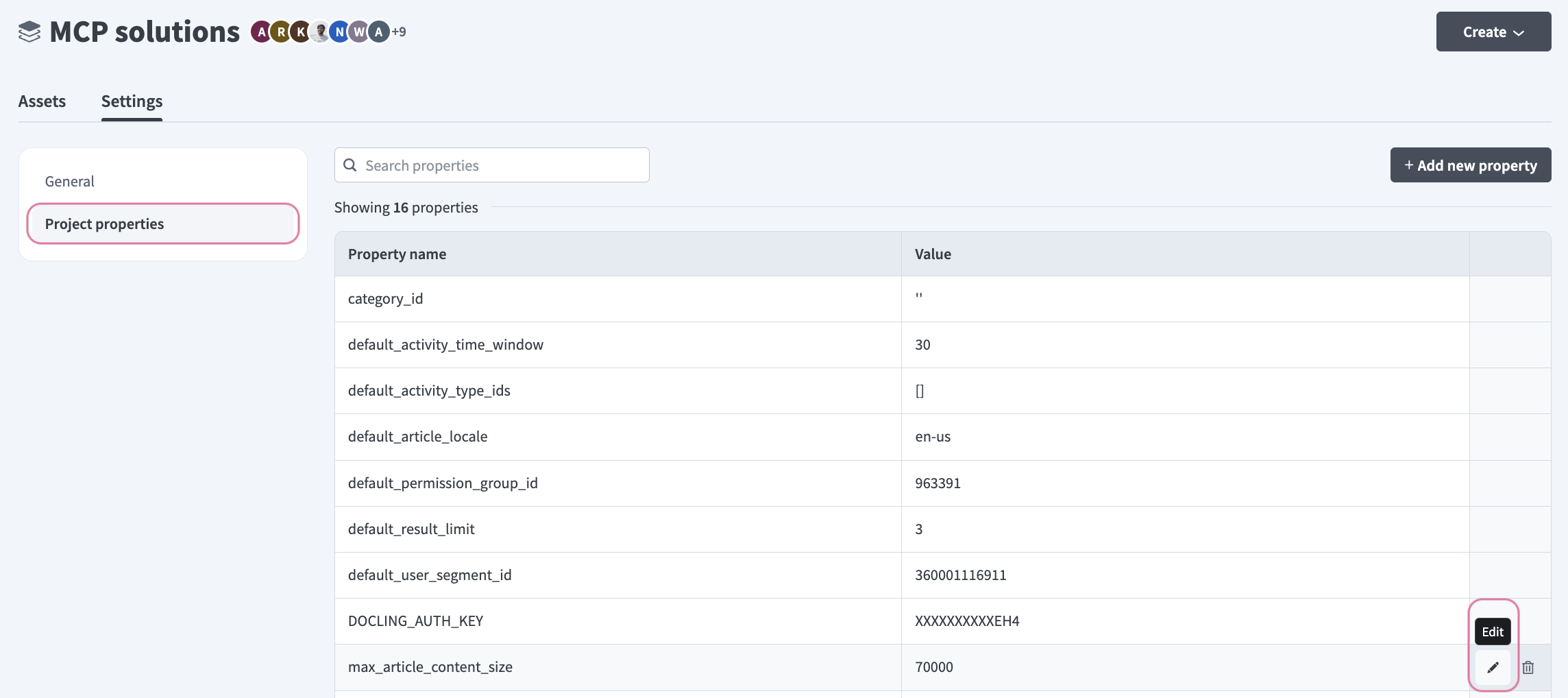The width and height of the screenshot is (1568, 698).
Task: Click the trash delete icon for max_article_content_size
Action: 1528,667
